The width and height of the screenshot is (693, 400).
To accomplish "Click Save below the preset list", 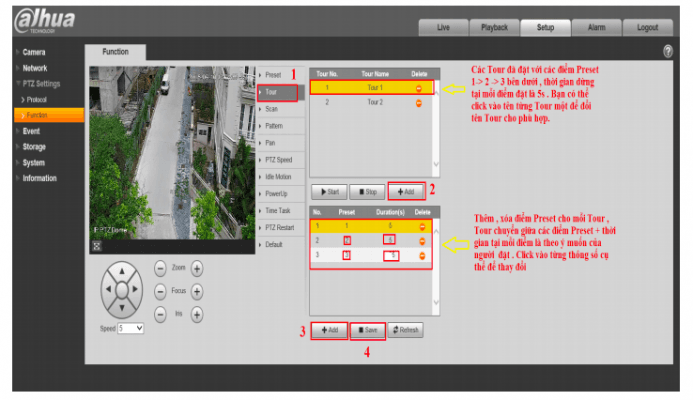I will [x=367, y=329].
